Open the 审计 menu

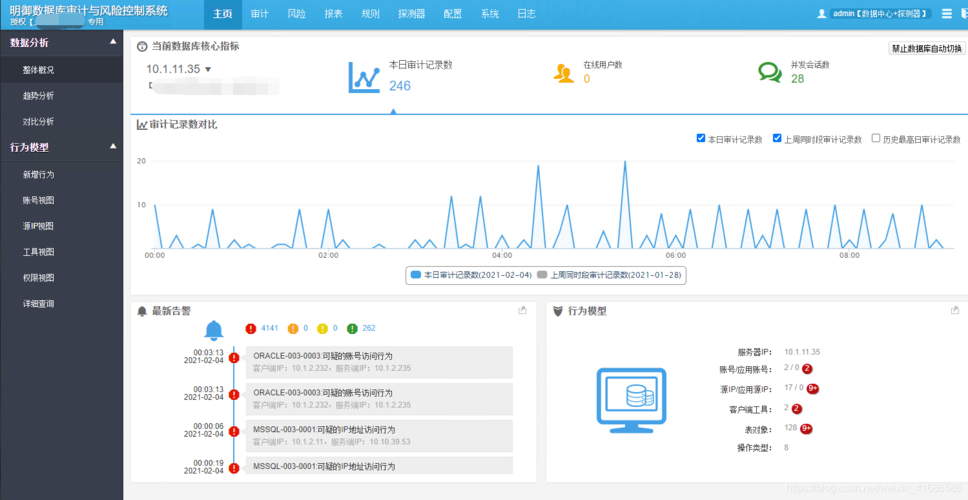260,14
